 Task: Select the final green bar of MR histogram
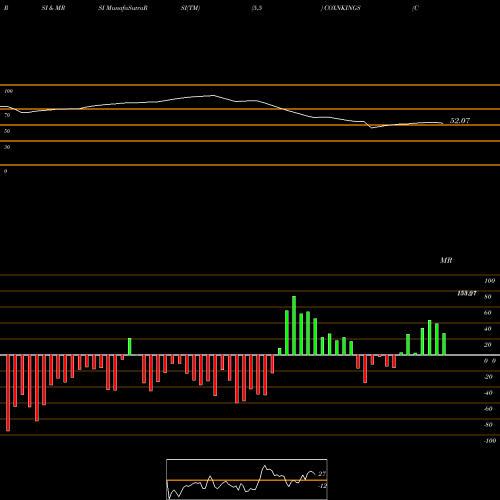pyautogui.click(x=444, y=344)
